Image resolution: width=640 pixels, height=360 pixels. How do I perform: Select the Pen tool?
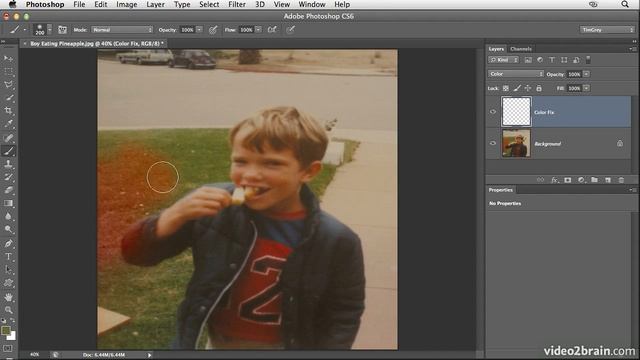click(x=8, y=244)
